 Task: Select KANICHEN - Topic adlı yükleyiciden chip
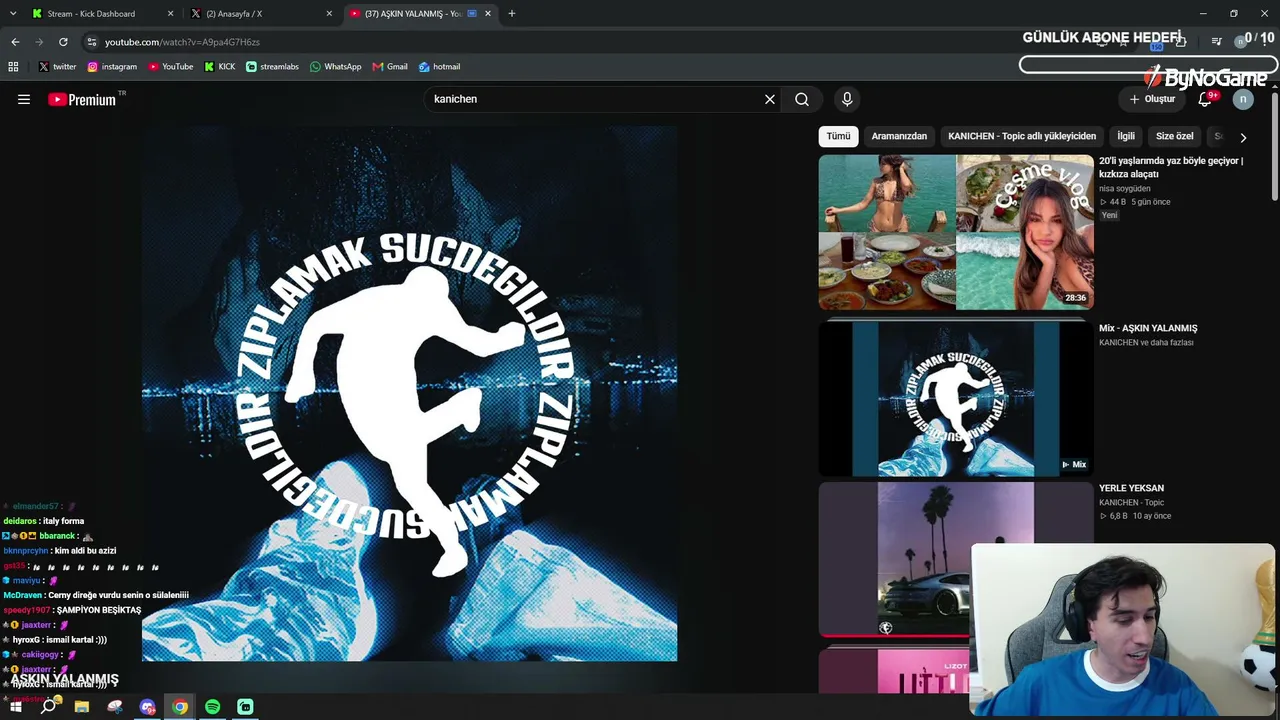[x=1022, y=136]
